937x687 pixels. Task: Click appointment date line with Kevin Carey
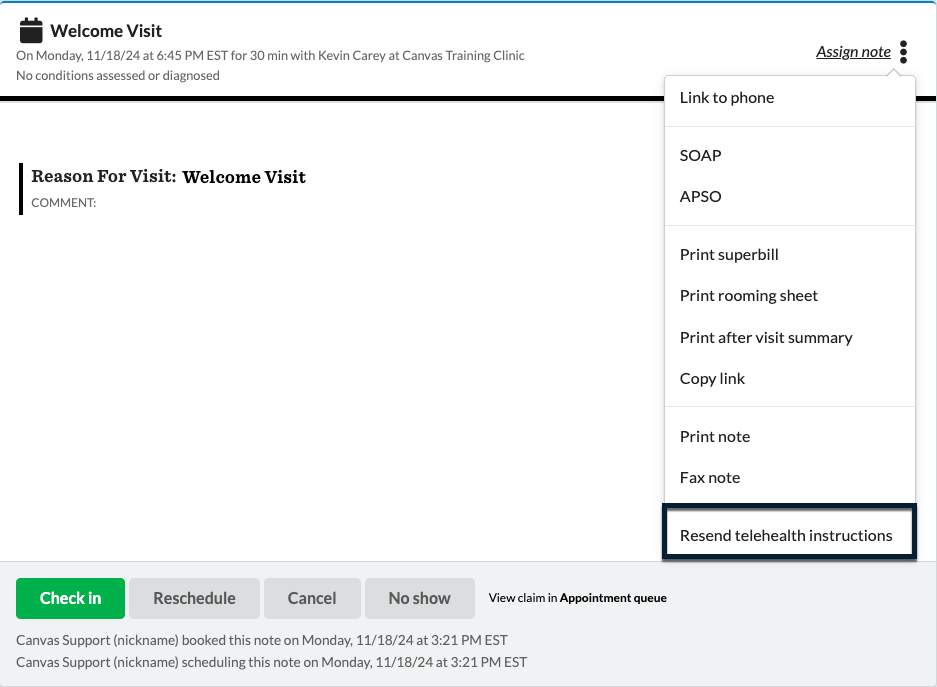270,56
